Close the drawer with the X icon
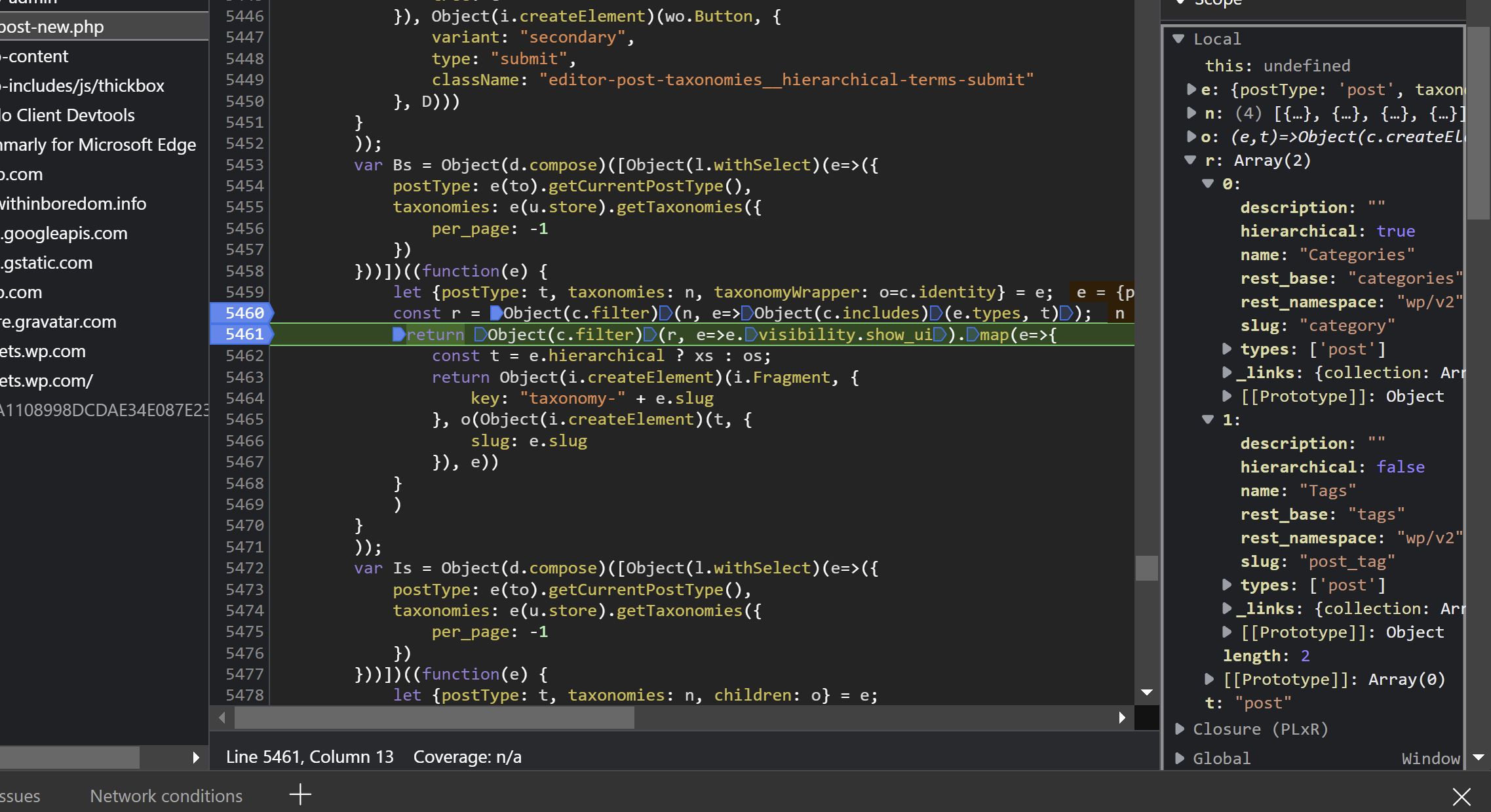Screen dimensions: 1491x812 click(x=1462, y=797)
